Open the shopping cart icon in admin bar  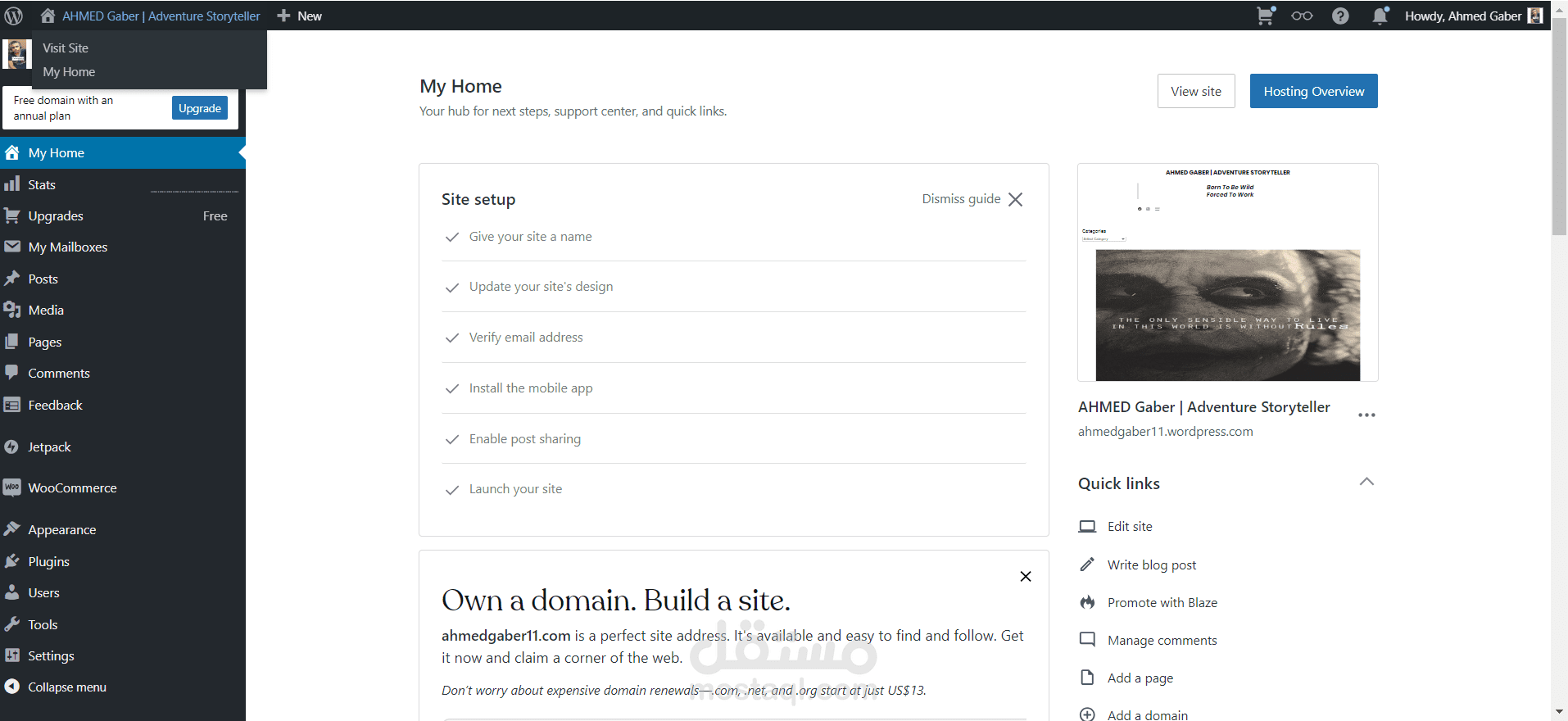pyautogui.click(x=1266, y=16)
